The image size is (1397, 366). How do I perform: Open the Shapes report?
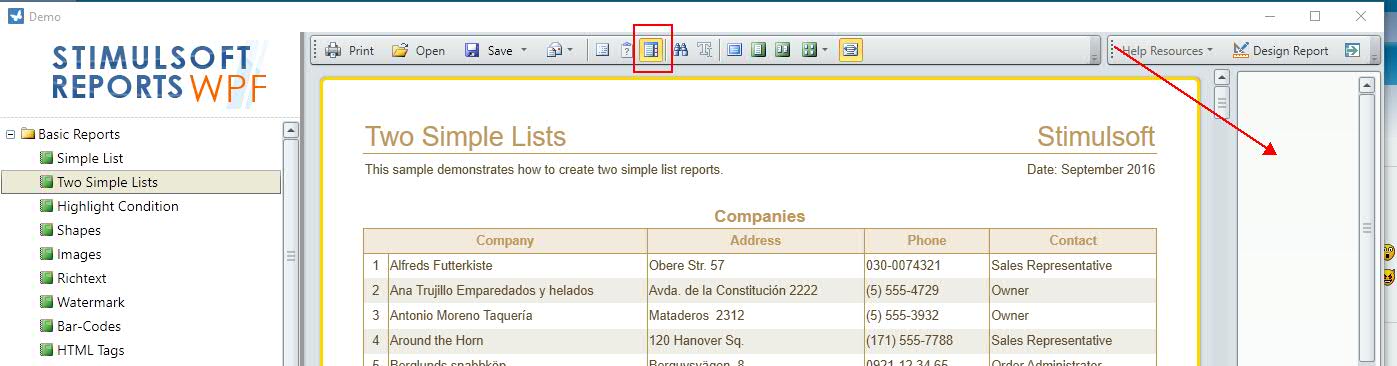[x=79, y=230]
